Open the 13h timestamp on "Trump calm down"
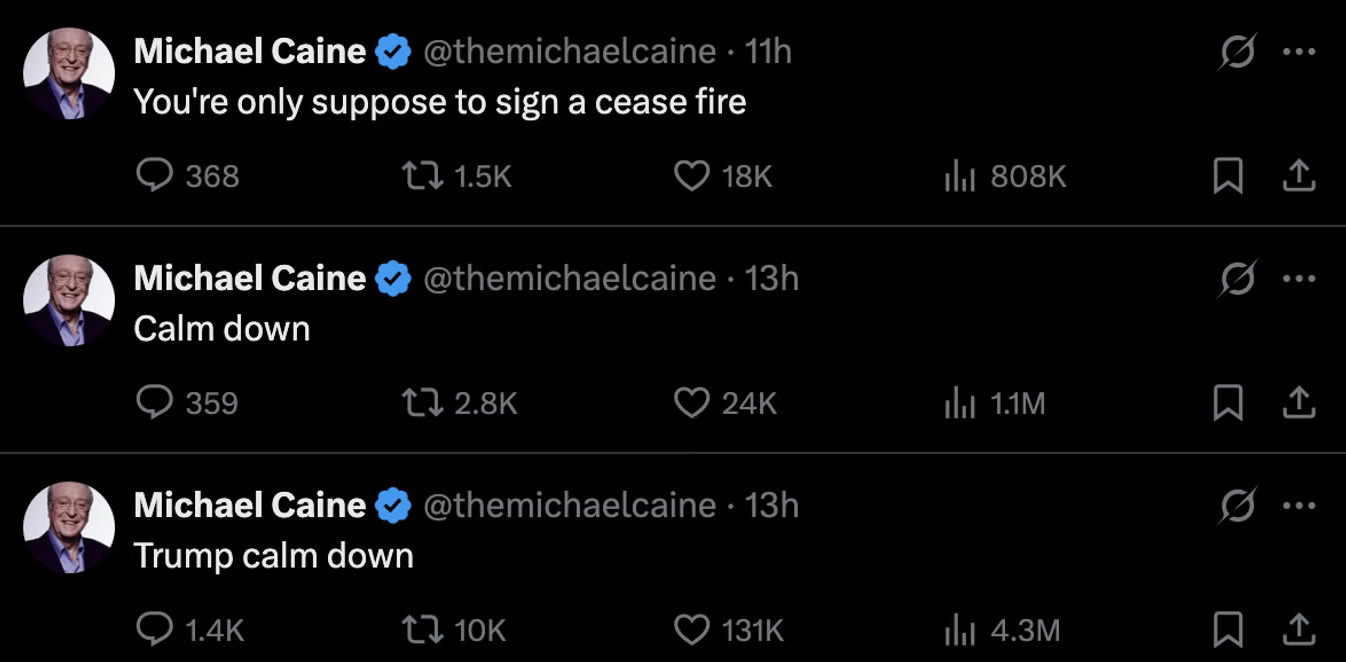1346x662 pixels. point(772,505)
